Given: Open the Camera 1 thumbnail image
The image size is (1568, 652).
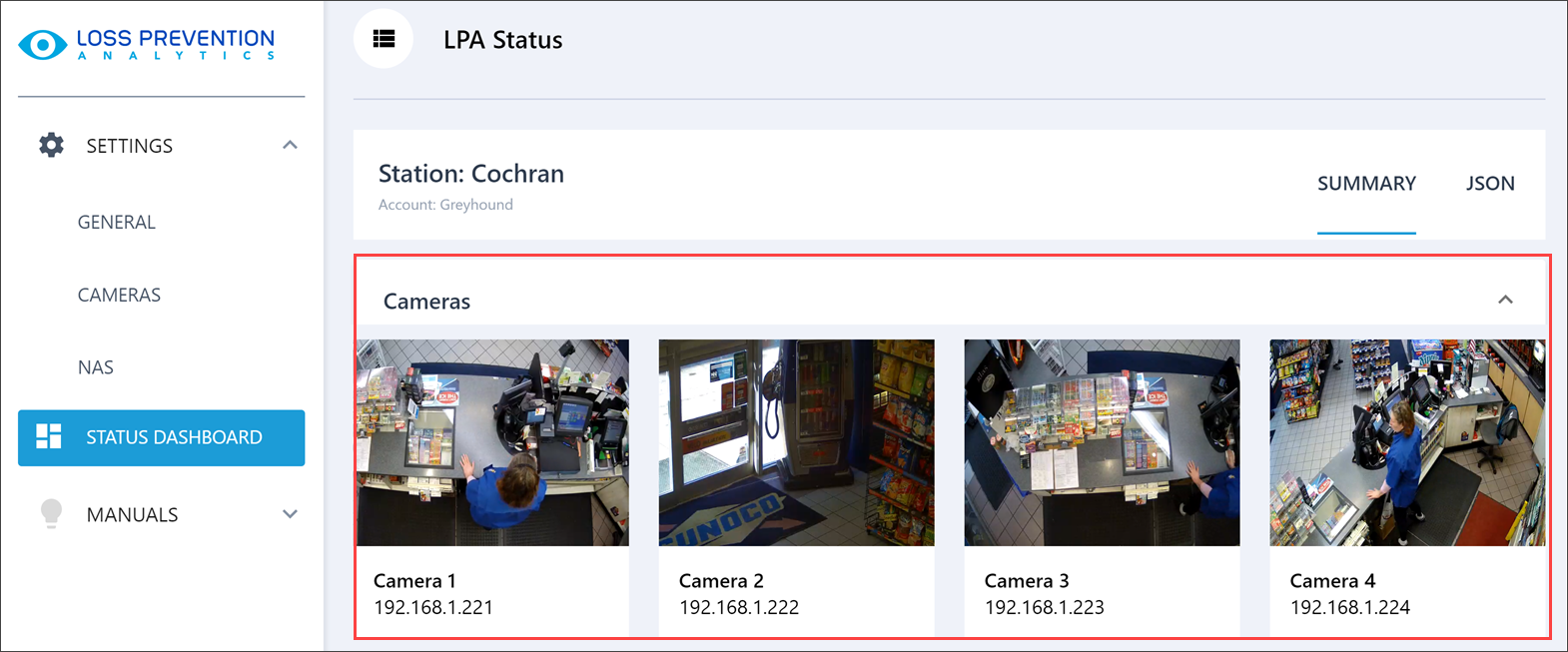Looking at the screenshot, I should 492,442.
